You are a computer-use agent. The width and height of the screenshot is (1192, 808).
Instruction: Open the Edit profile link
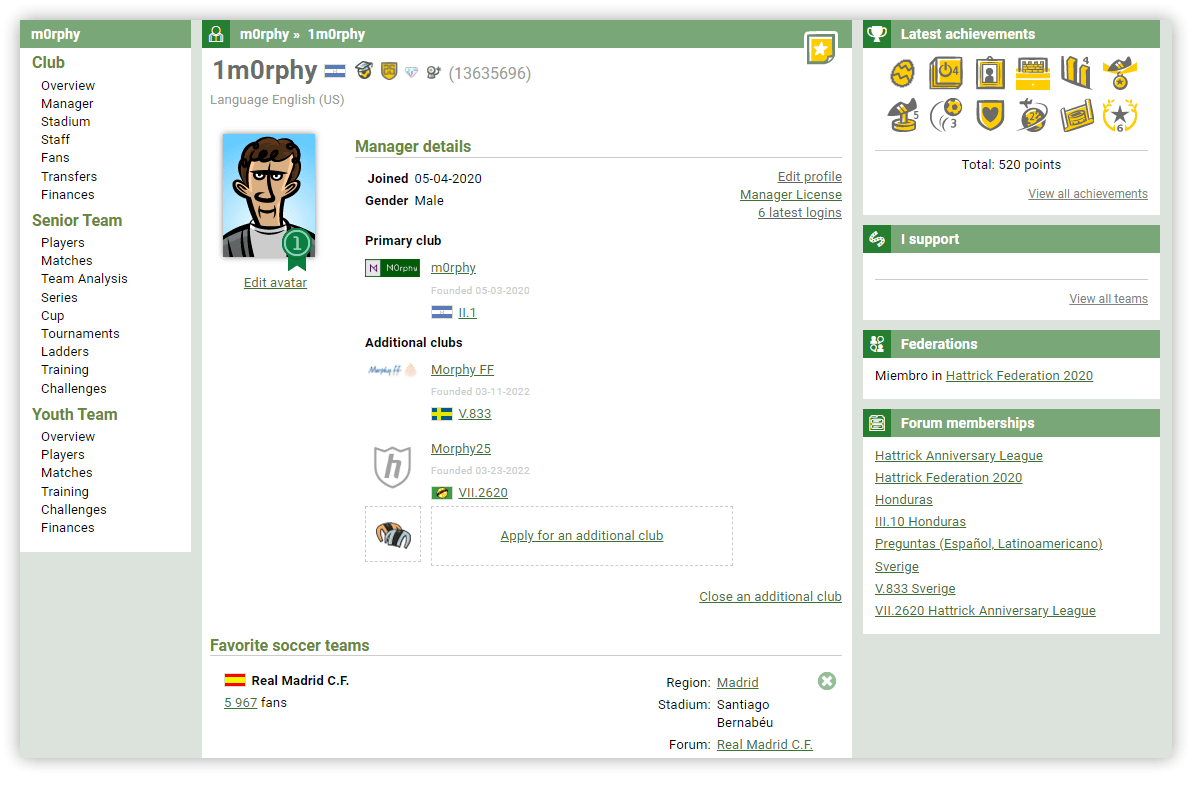coord(810,176)
